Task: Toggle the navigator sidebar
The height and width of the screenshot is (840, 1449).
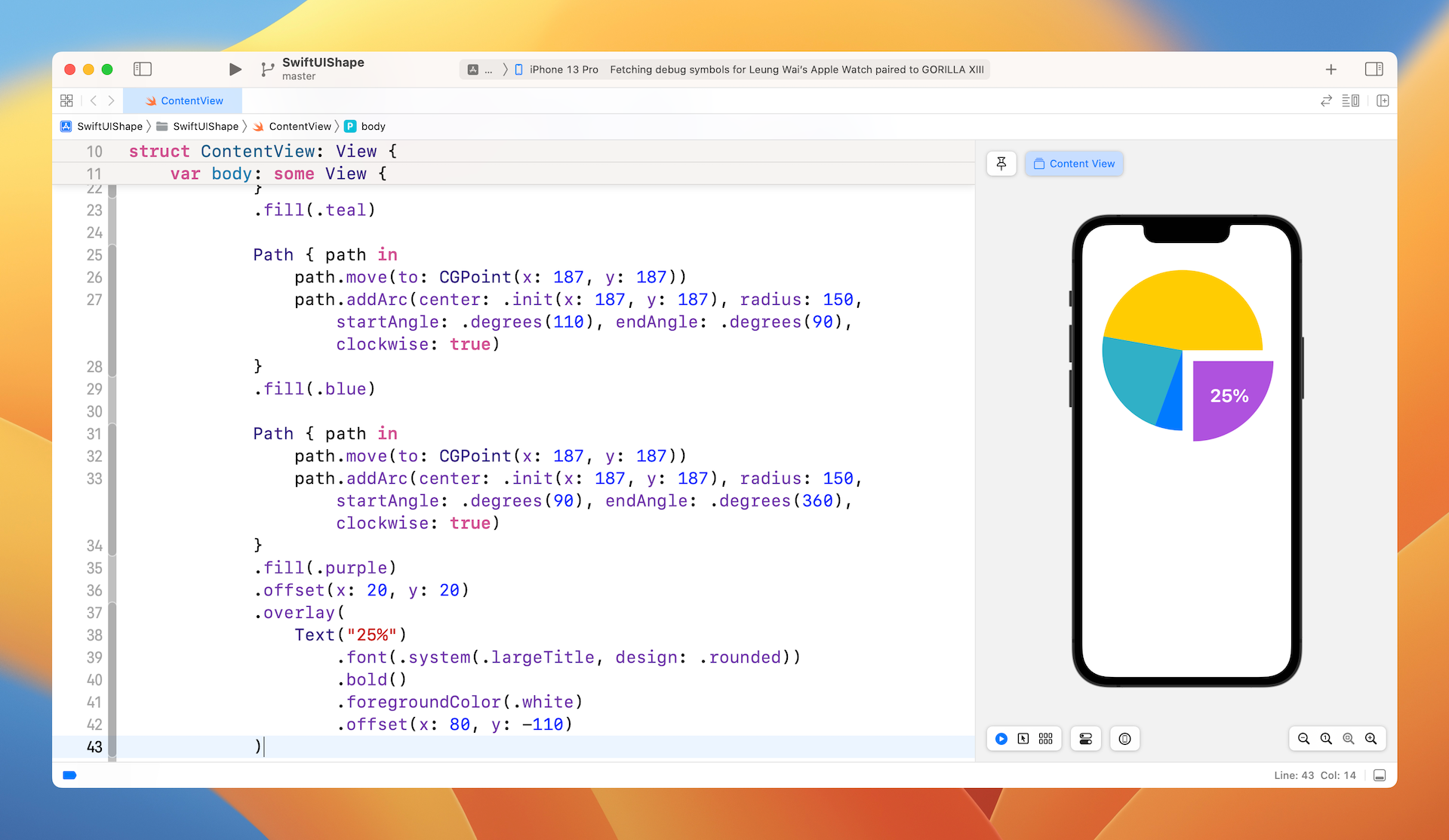Action: click(143, 69)
